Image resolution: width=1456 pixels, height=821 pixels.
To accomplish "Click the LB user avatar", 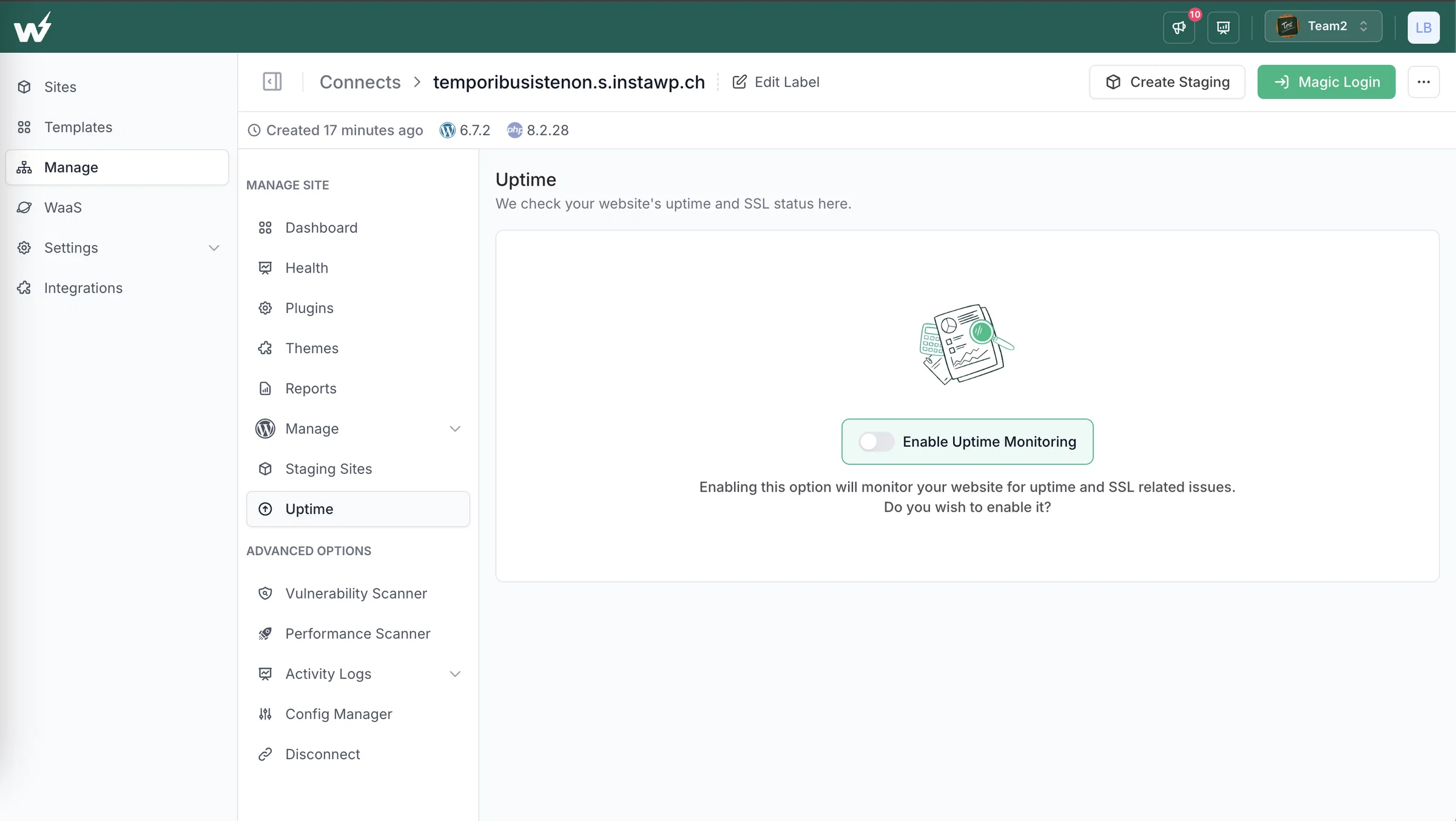I will tap(1423, 27).
